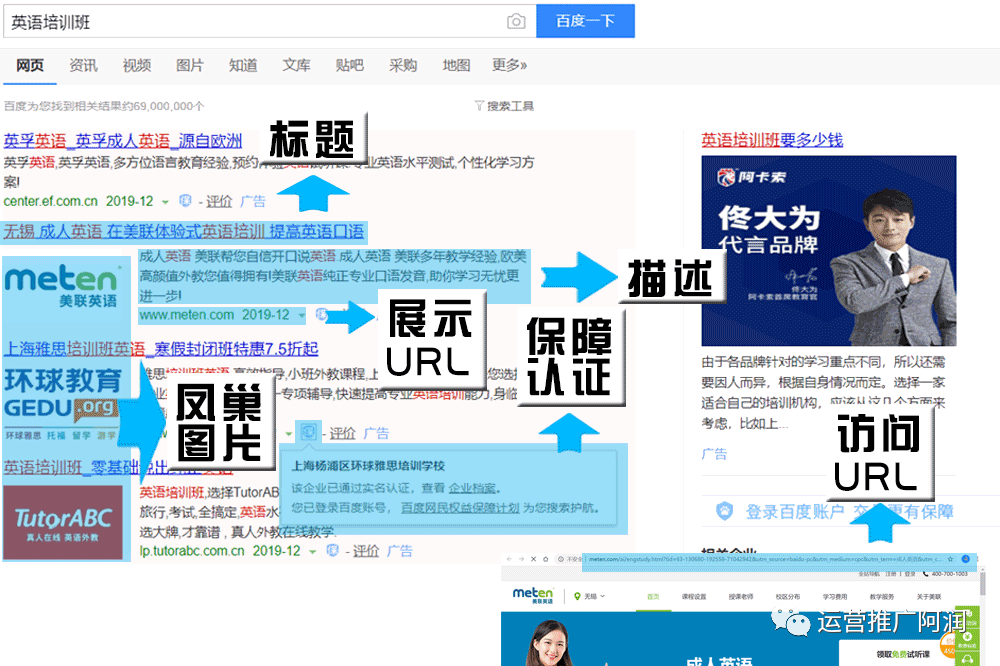Screen dimensions: 1000x666
Task: Click the forward arrow in the small browser window
Action: click(521, 559)
